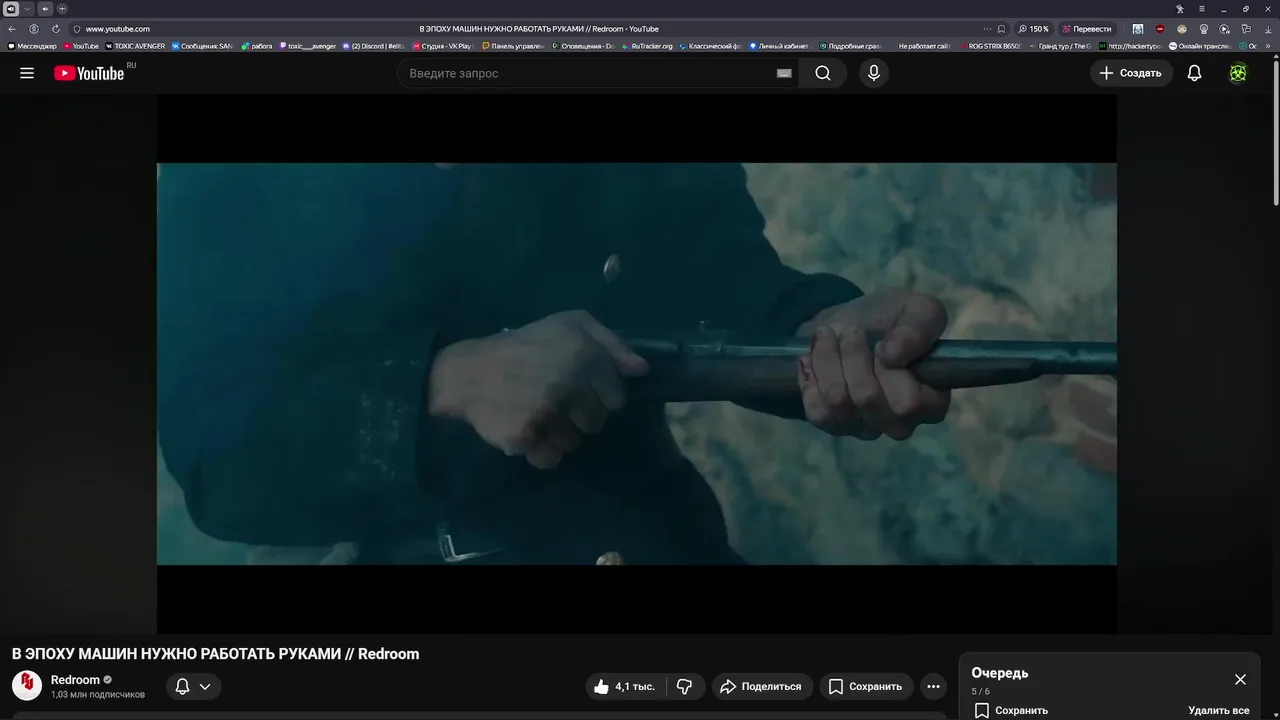
Task: Open the 'ROG STRIX B650' bookmark
Action: pos(991,46)
